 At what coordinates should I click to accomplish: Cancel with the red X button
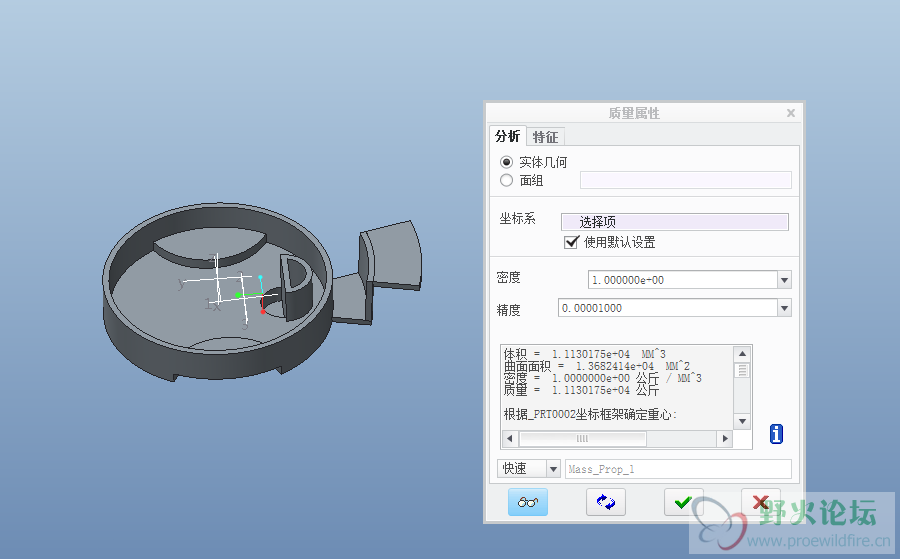tap(761, 502)
